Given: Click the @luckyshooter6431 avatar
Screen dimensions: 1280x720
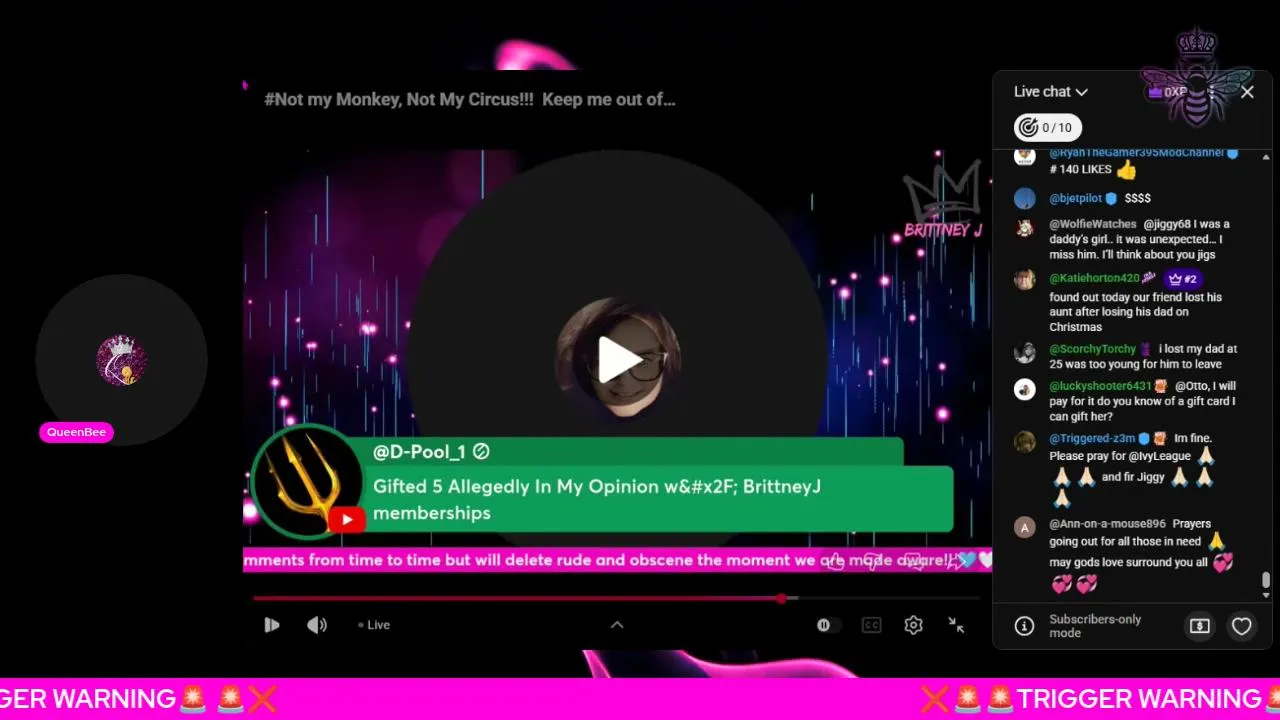Looking at the screenshot, I should [x=1024, y=390].
